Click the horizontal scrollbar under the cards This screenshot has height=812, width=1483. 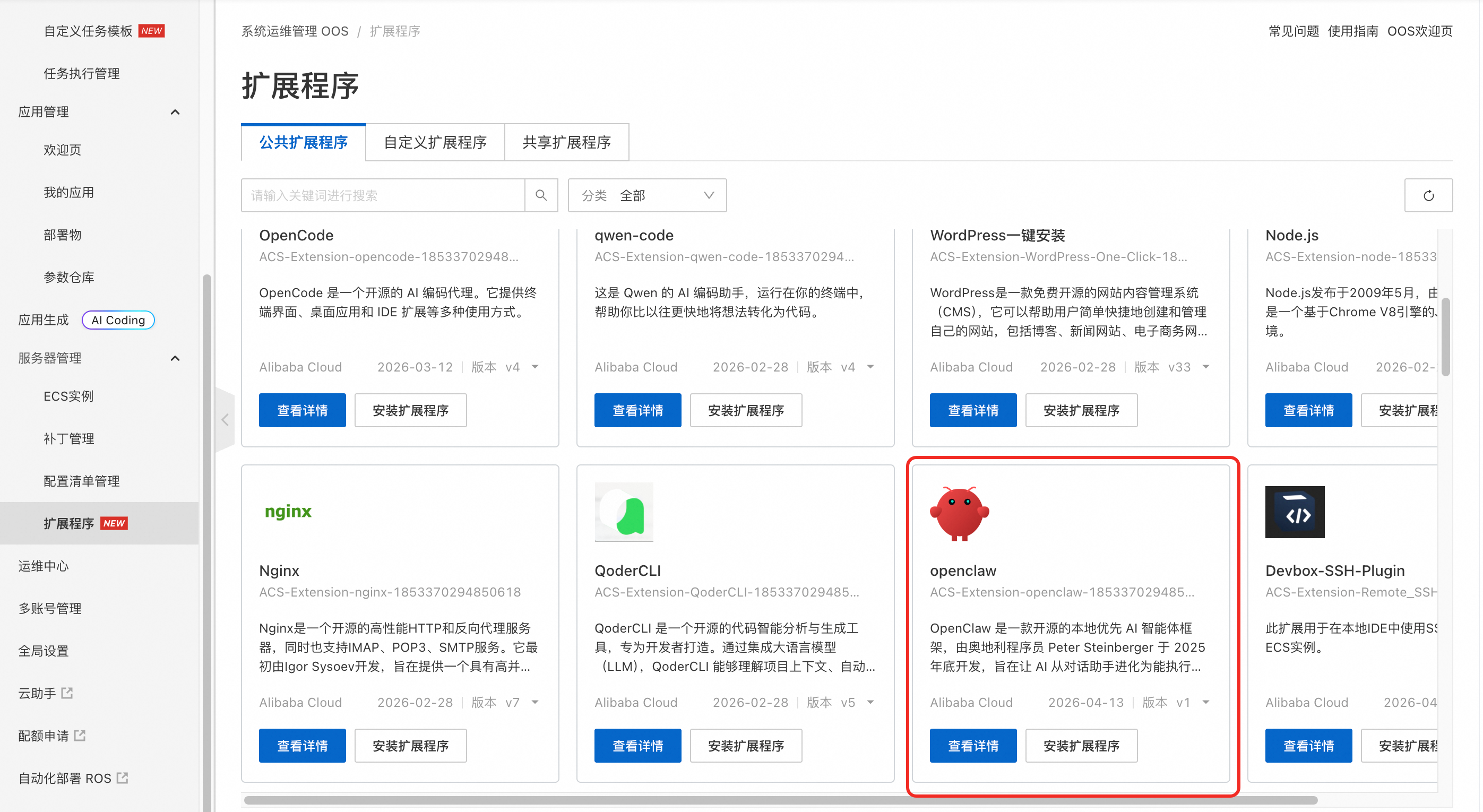click(780, 800)
